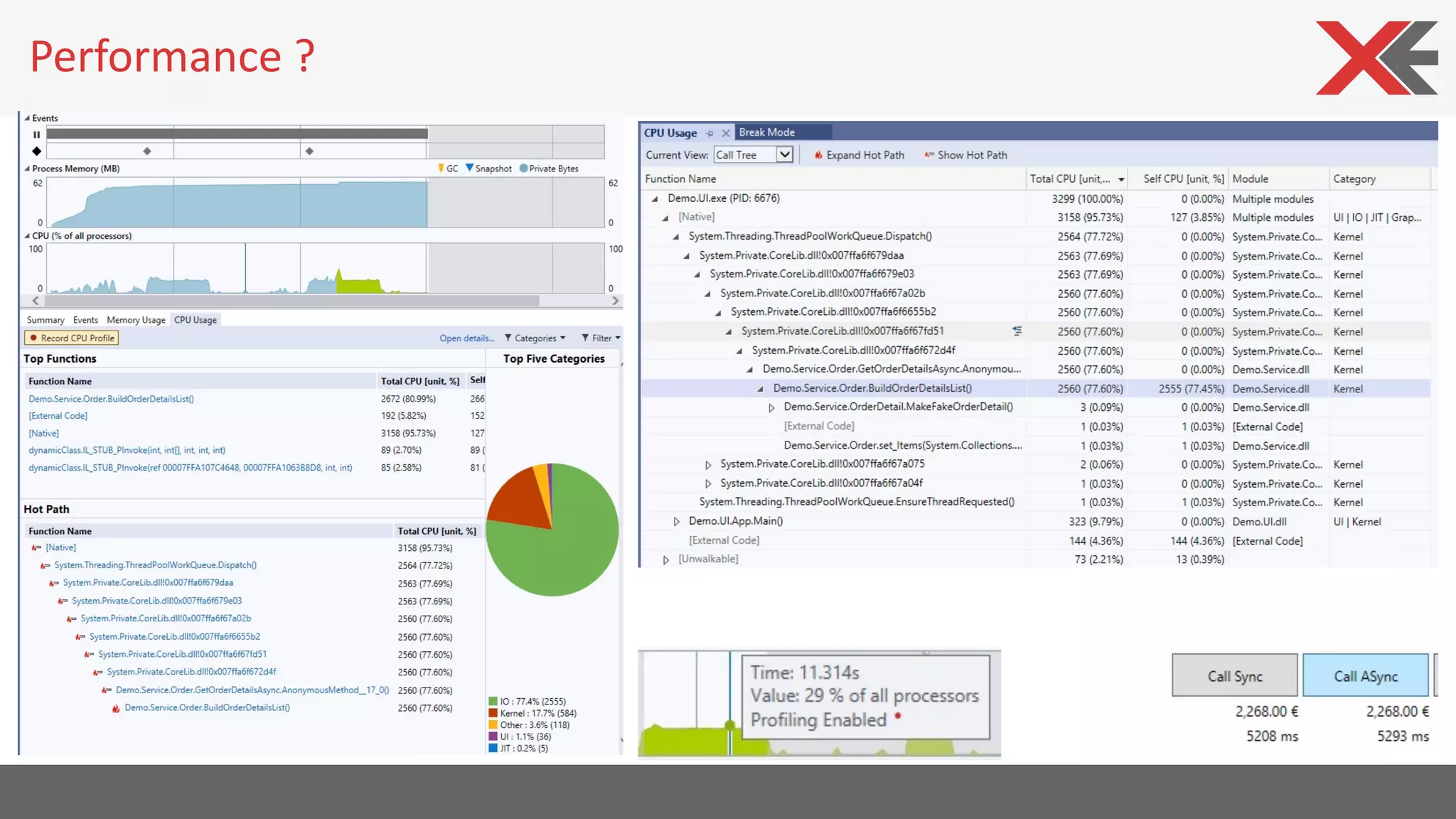Click the Call Sync button

click(x=1234, y=676)
